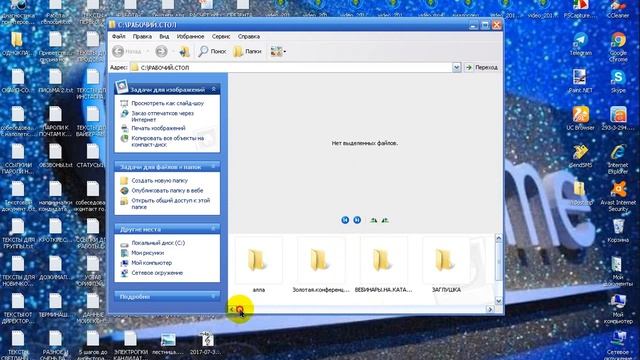Click the horizontal scrollbar left arrow

[232, 309]
